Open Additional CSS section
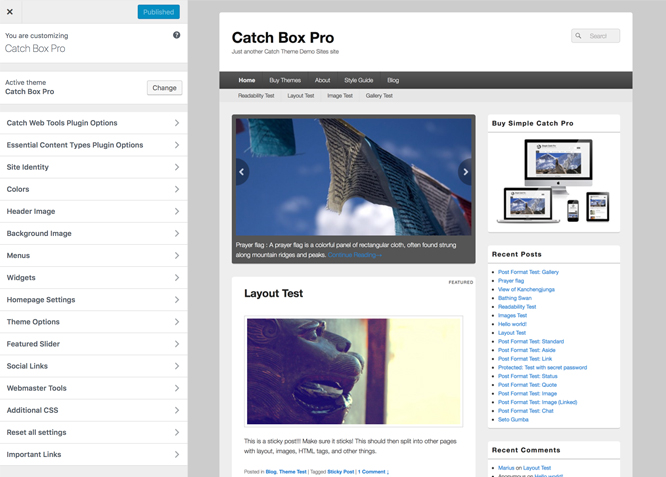The image size is (666, 477). pyautogui.click(x=93, y=410)
